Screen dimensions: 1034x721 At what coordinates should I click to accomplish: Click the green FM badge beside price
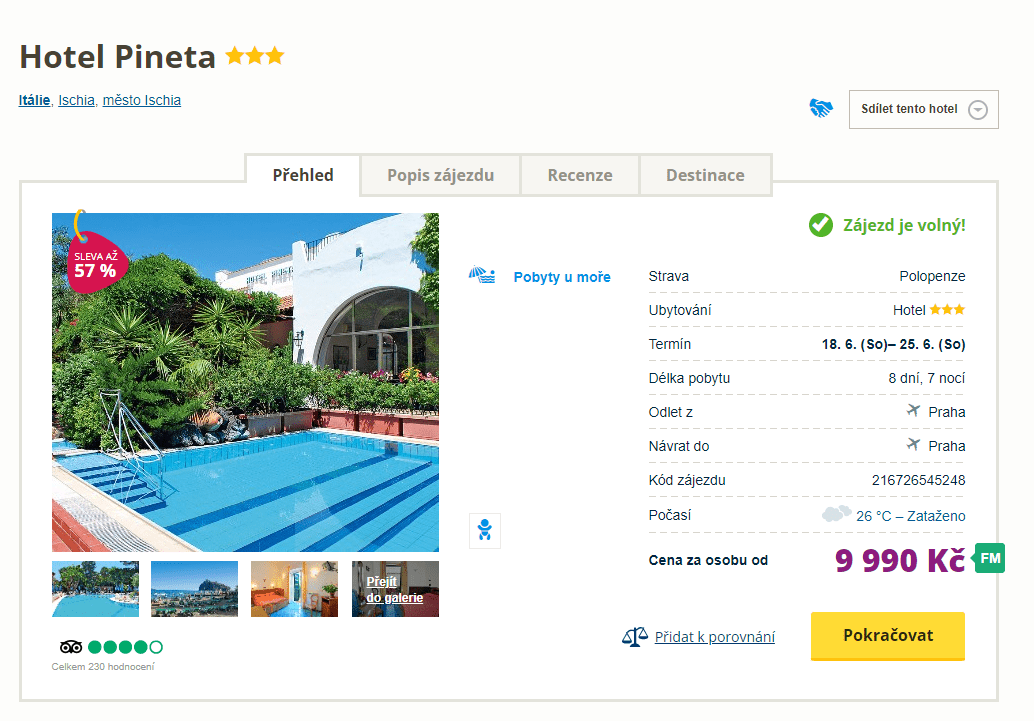(x=990, y=558)
